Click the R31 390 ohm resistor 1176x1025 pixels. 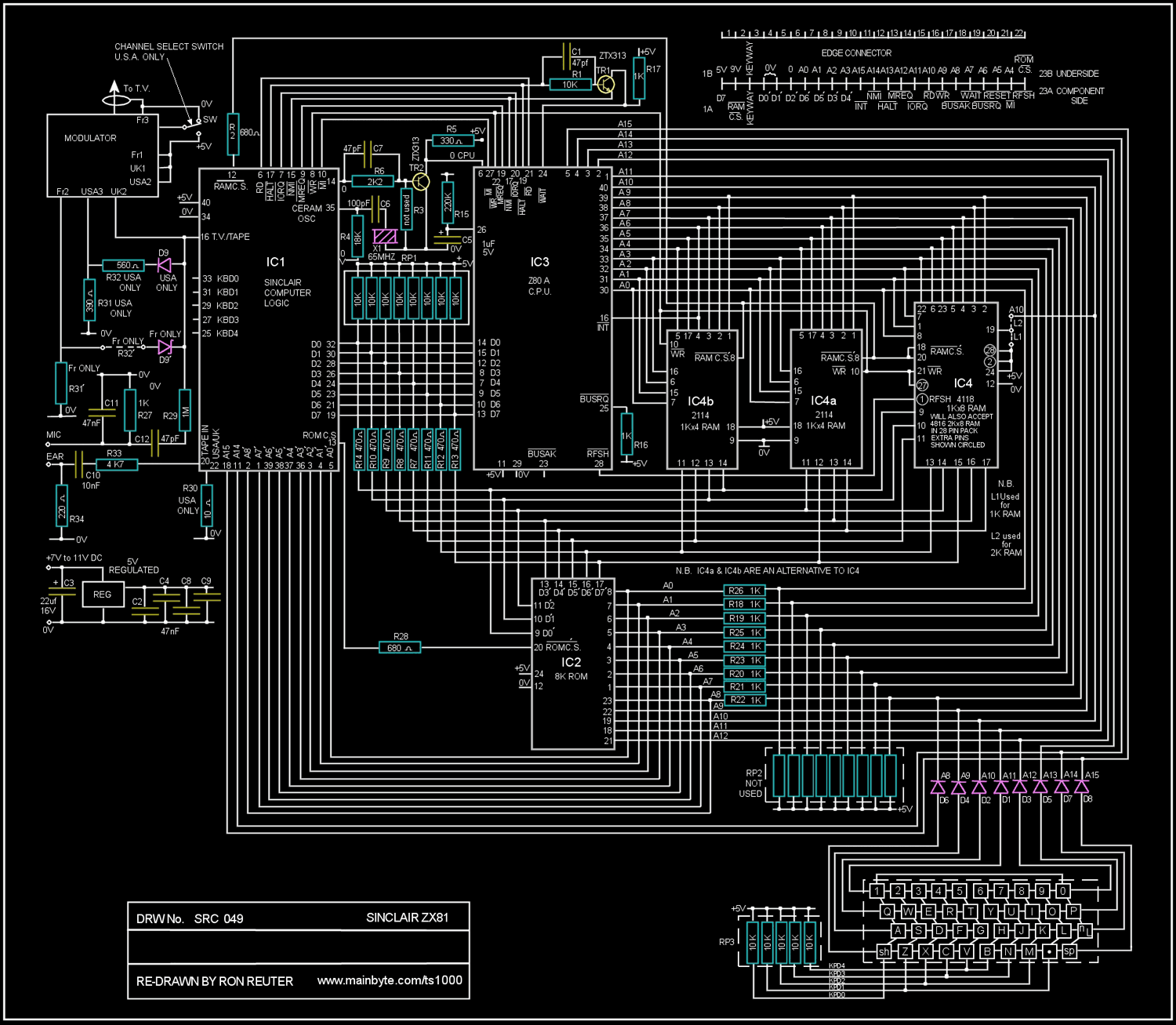pos(90,300)
